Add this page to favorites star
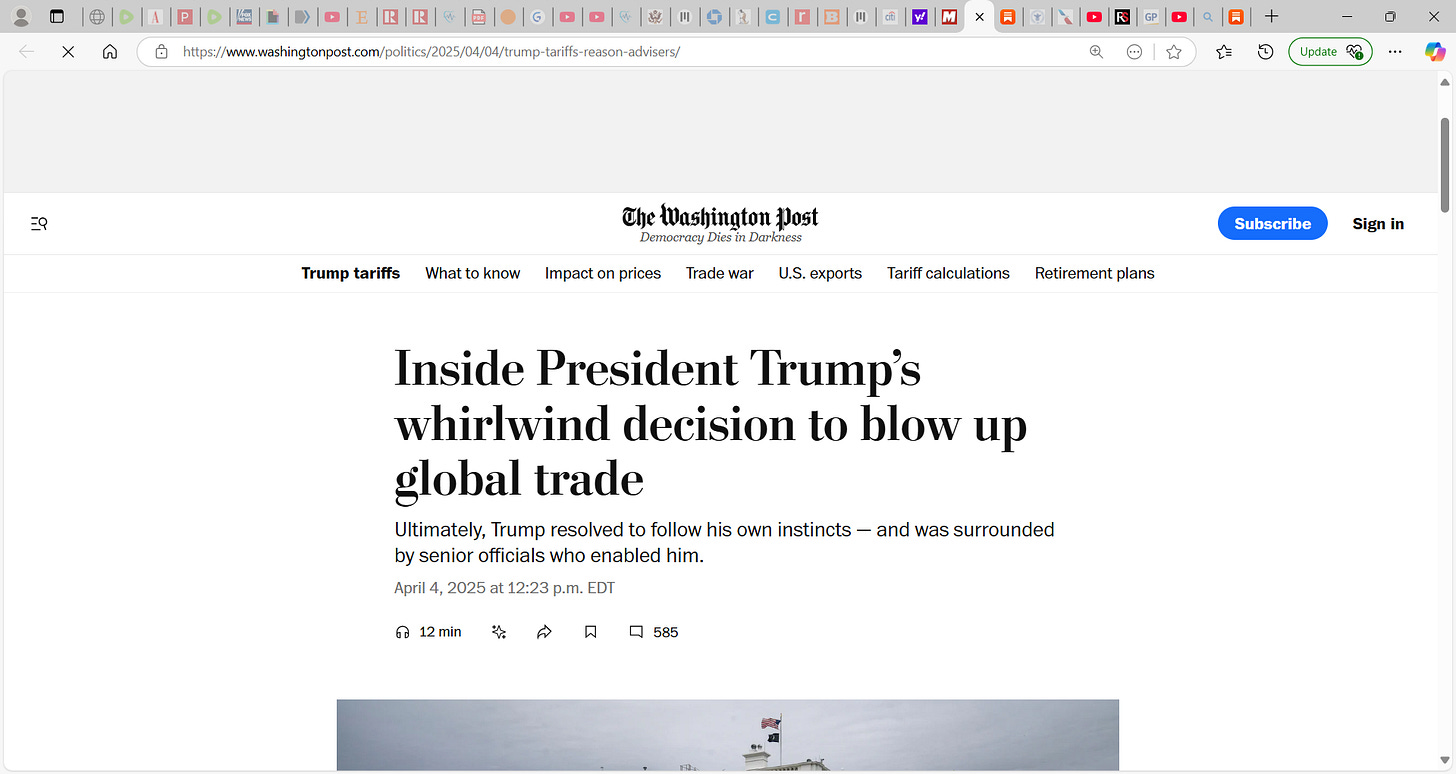This screenshot has width=1456, height=774. [1174, 52]
